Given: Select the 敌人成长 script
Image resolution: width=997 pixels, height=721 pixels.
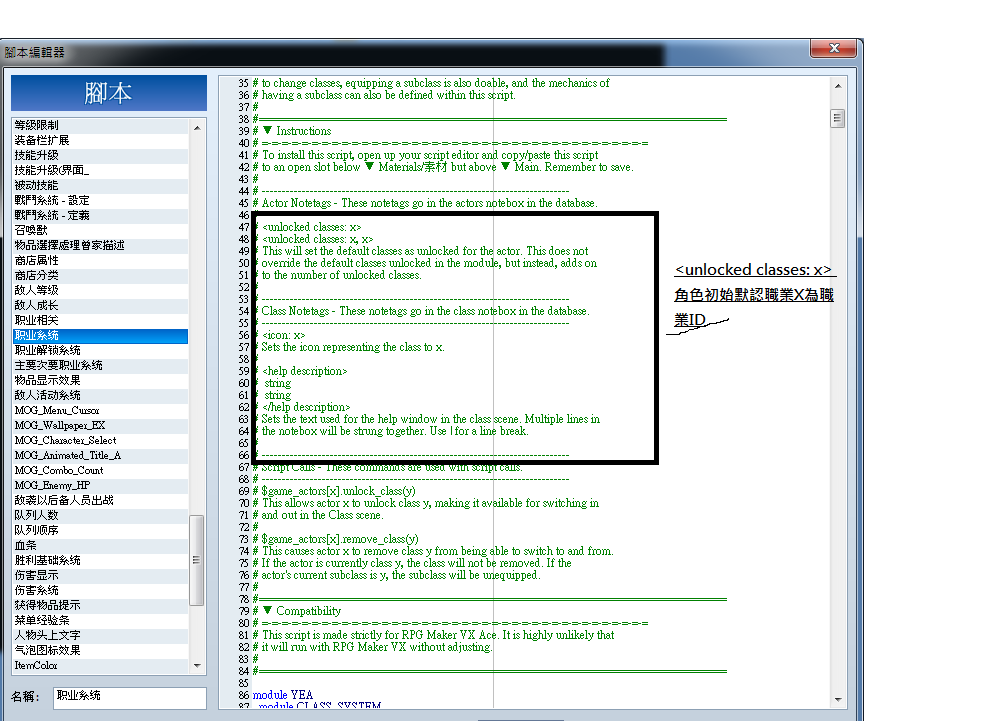Looking at the screenshot, I should click(100, 305).
